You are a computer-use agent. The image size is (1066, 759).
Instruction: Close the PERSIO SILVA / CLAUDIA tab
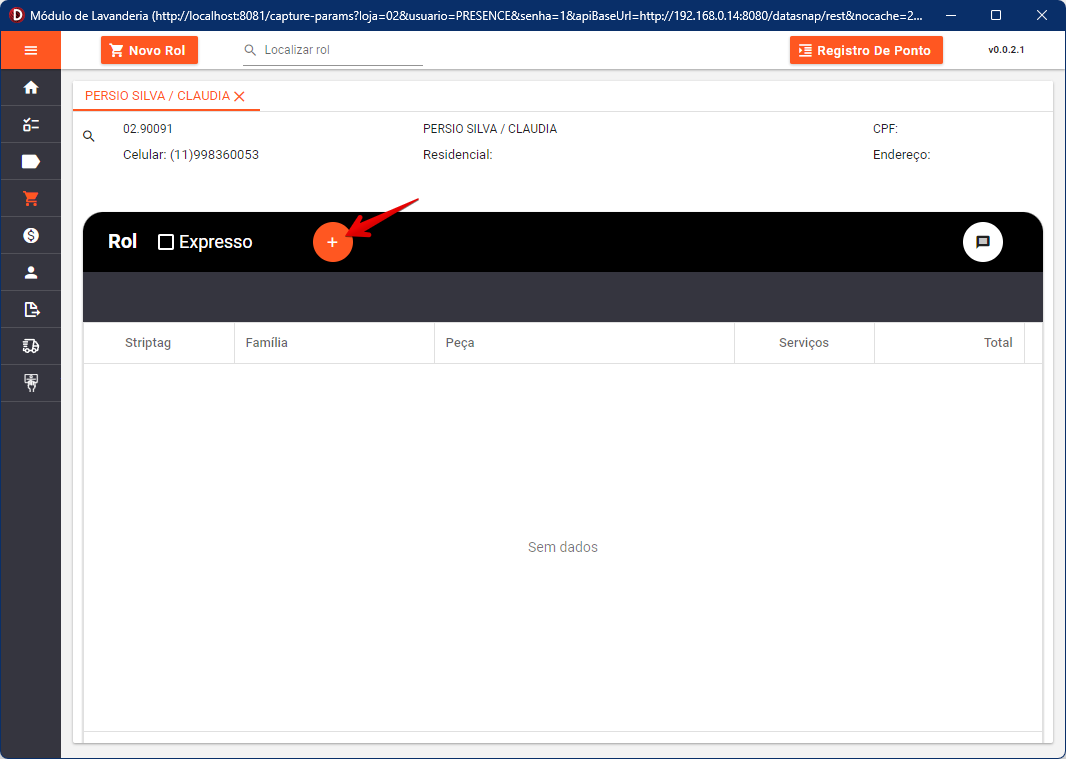click(239, 97)
